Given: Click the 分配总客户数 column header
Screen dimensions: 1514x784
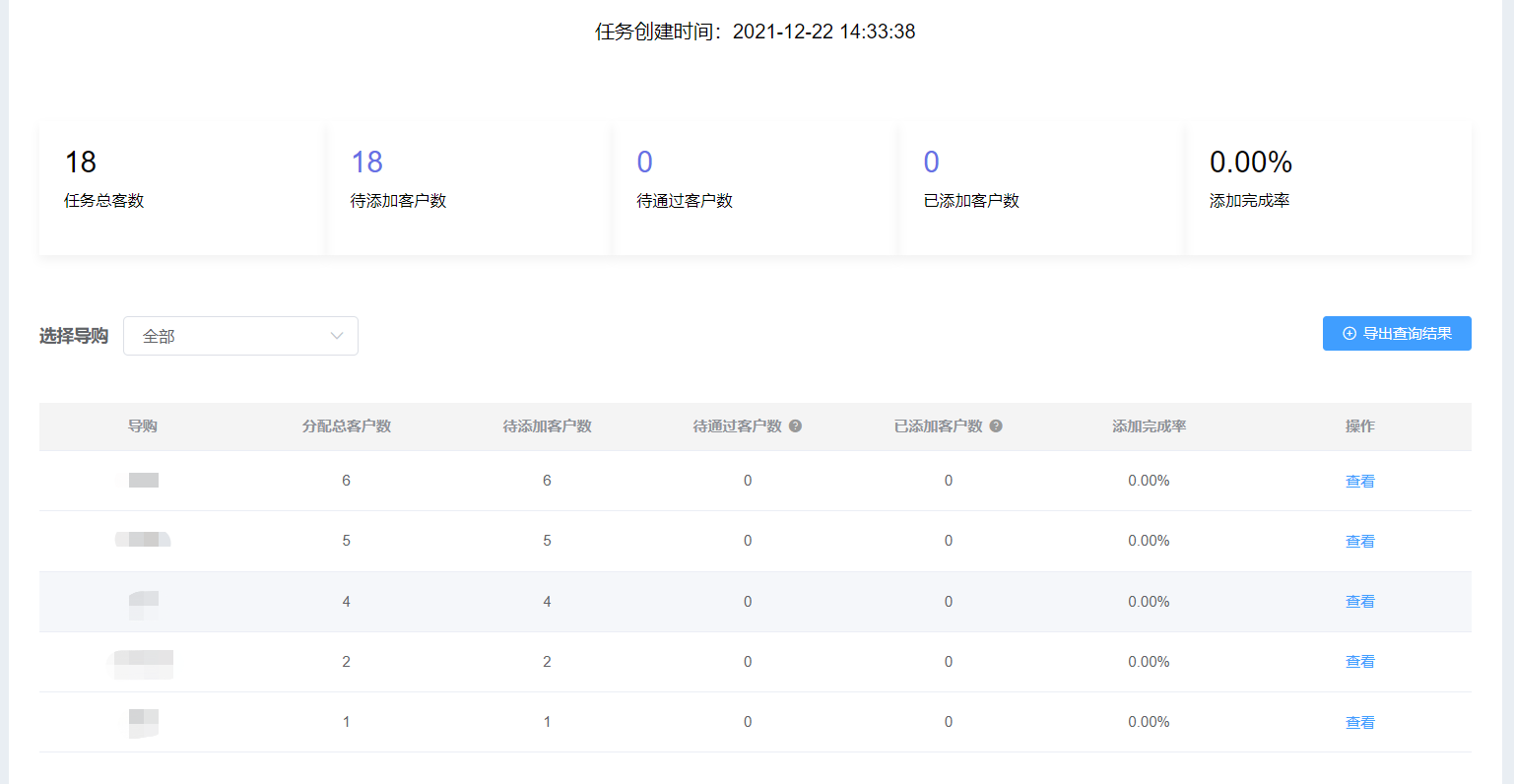Looking at the screenshot, I should coord(346,426).
